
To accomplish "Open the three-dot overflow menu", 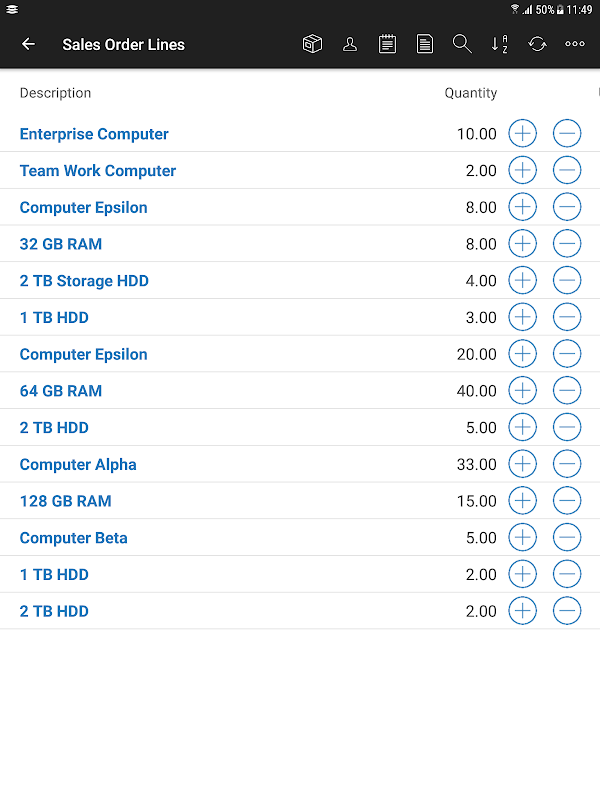I will (575, 44).
